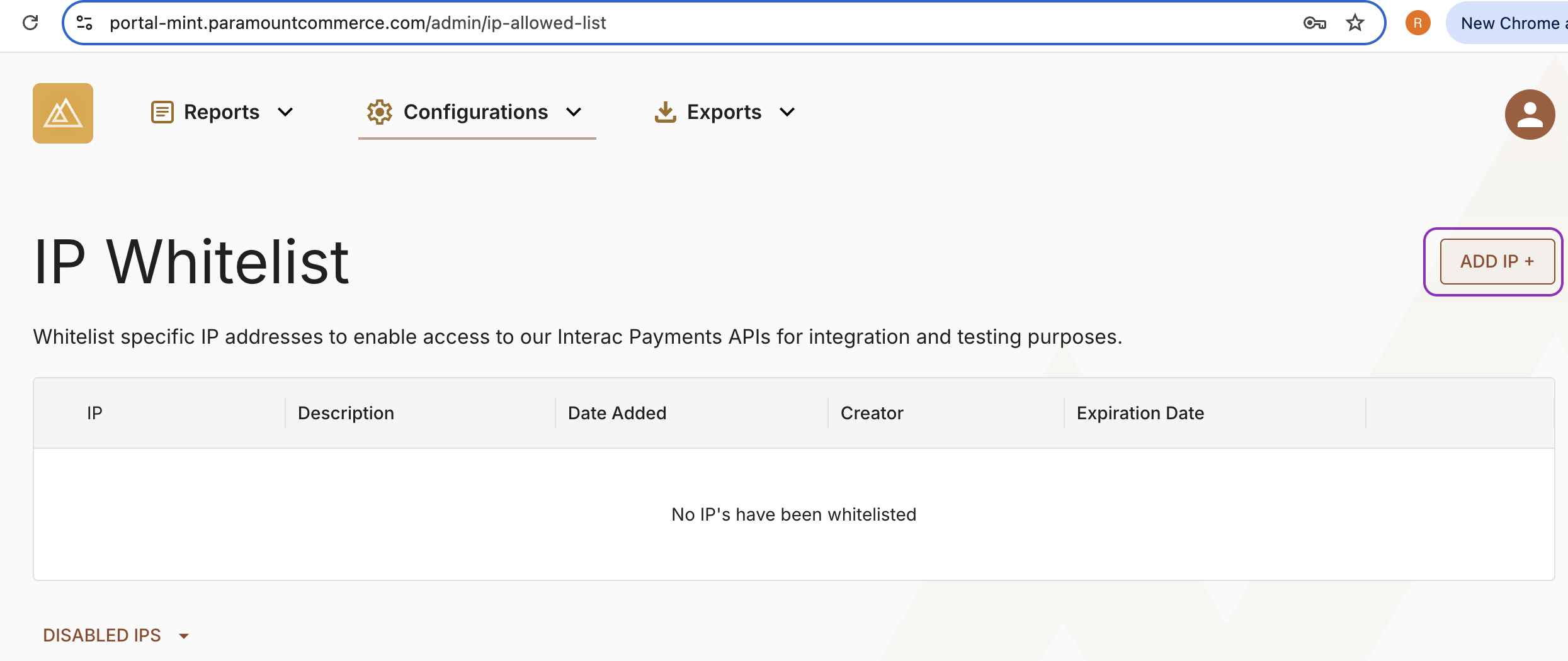Click the Exports download icon
1568x661 pixels.
(665, 111)
